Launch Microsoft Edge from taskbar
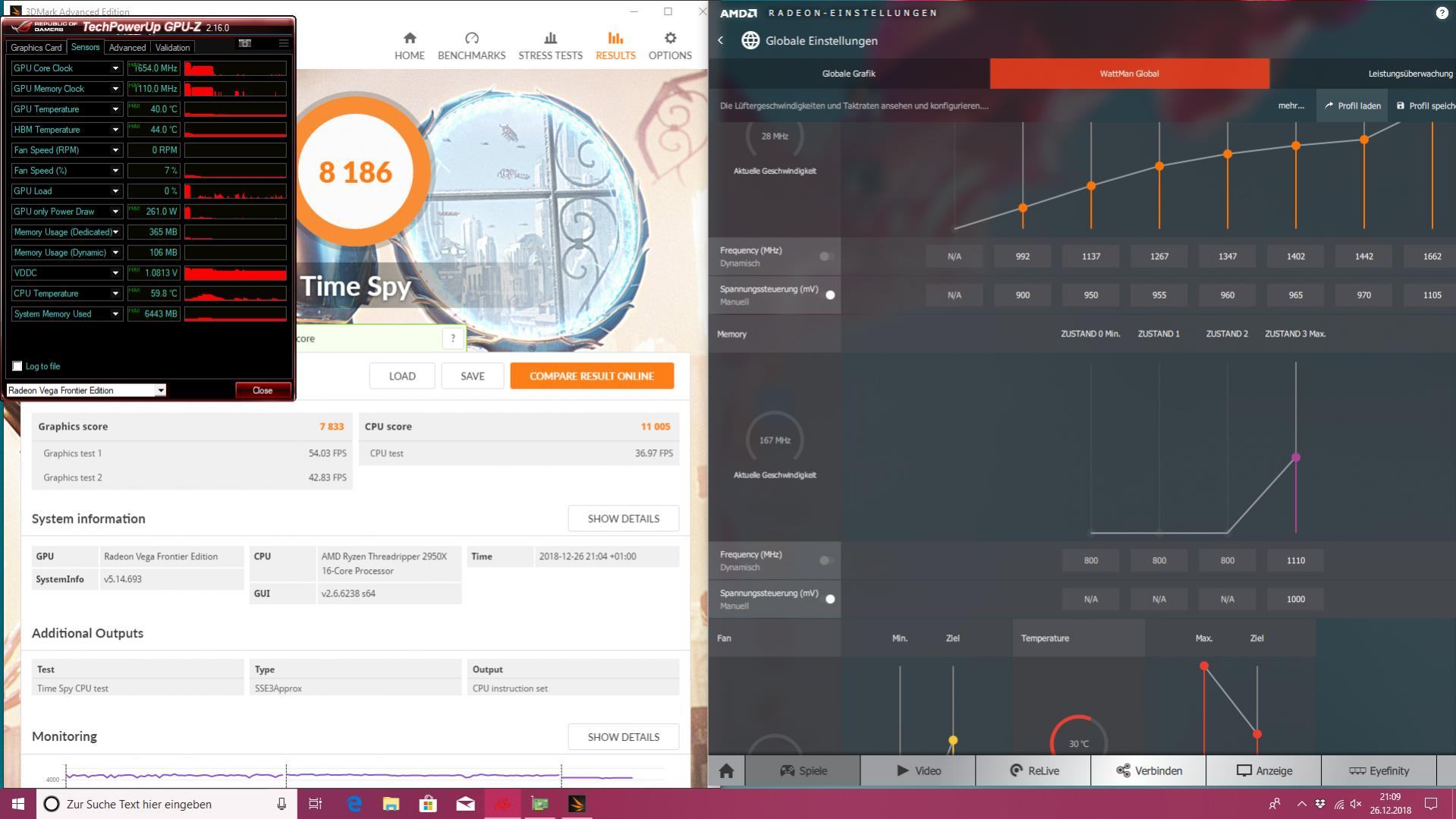 coord(354,804)
